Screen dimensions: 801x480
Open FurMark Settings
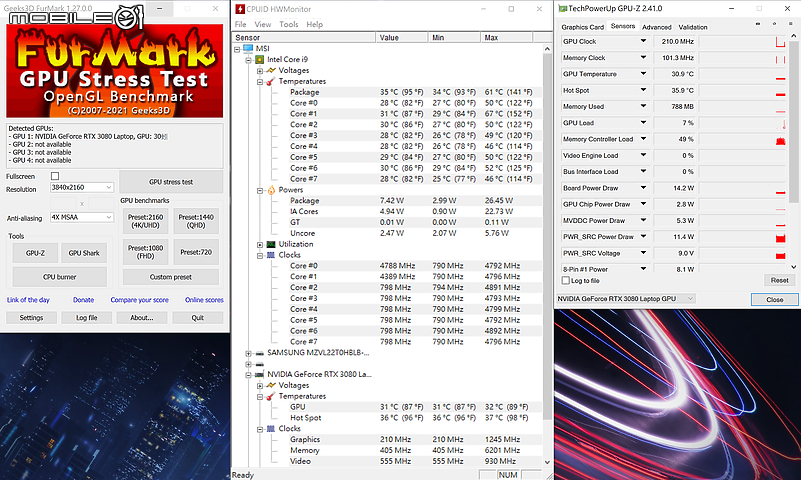[31, 318]
